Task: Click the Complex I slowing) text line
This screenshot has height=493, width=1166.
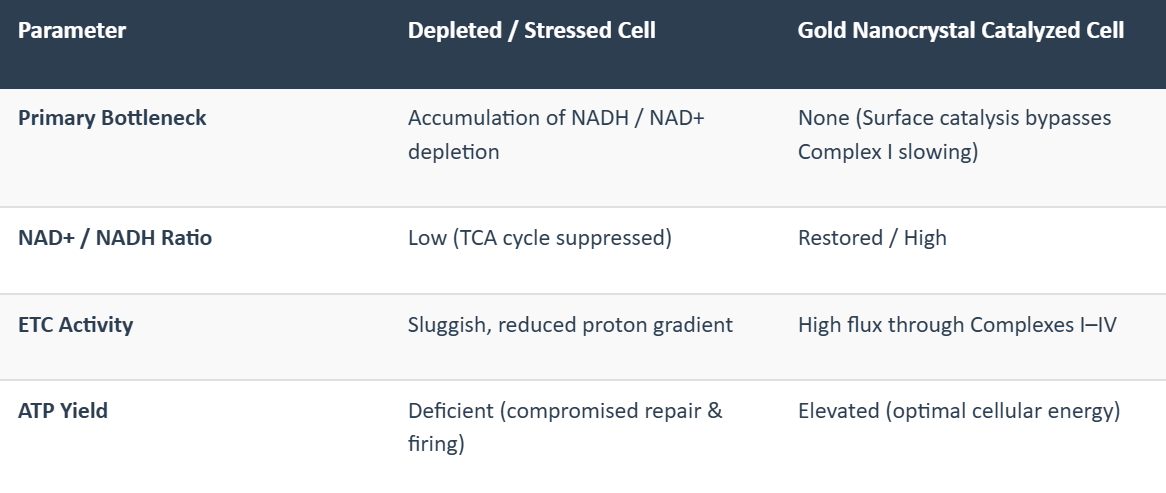Action: click(888, 152)
